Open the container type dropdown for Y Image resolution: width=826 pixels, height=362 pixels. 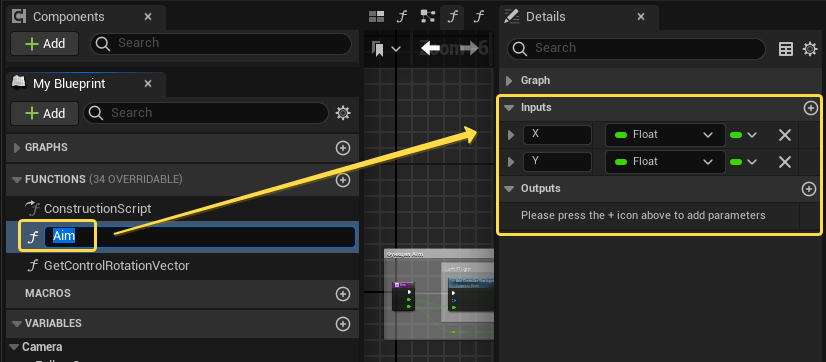(743, 162)
